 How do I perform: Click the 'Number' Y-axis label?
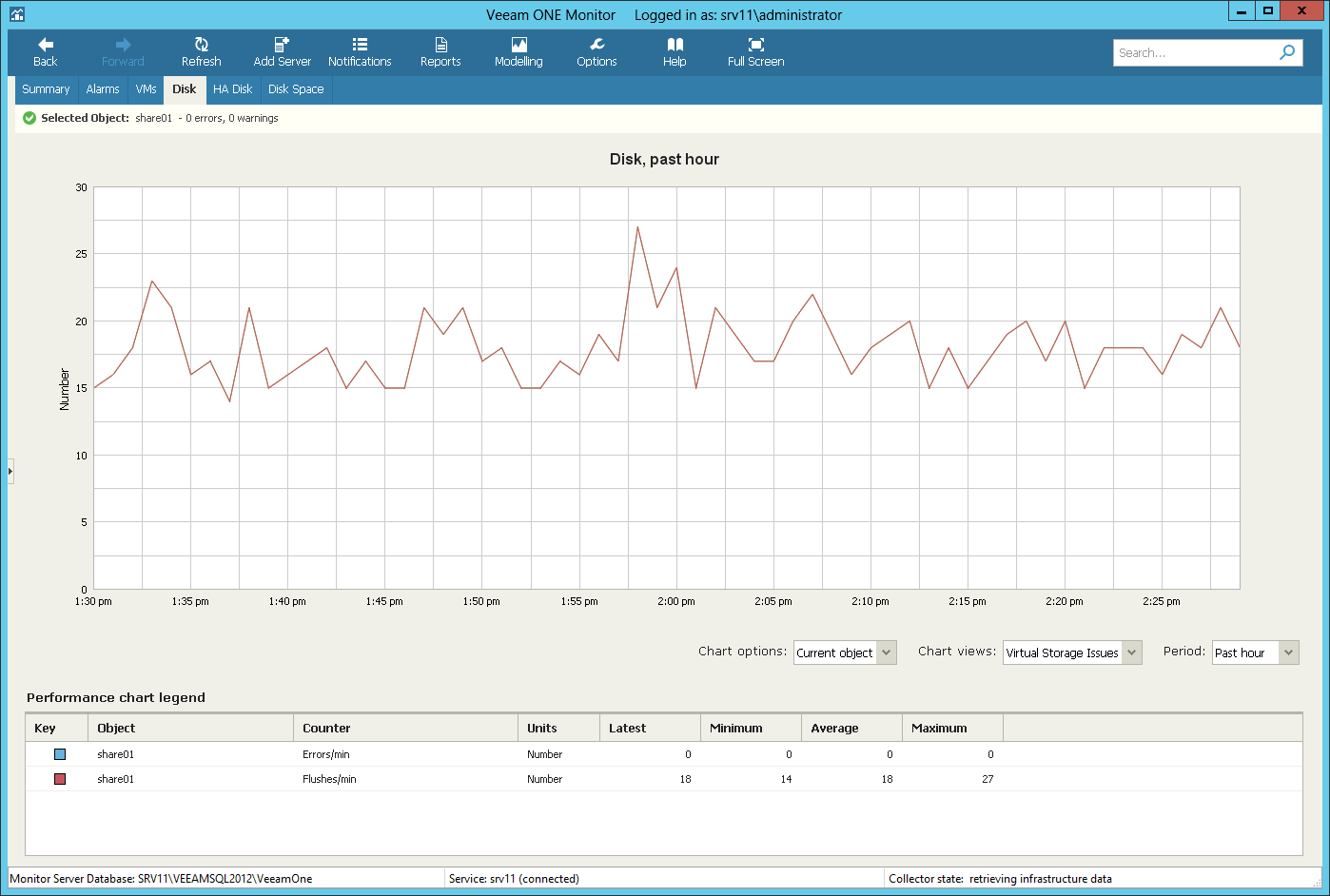coord(65,389)
